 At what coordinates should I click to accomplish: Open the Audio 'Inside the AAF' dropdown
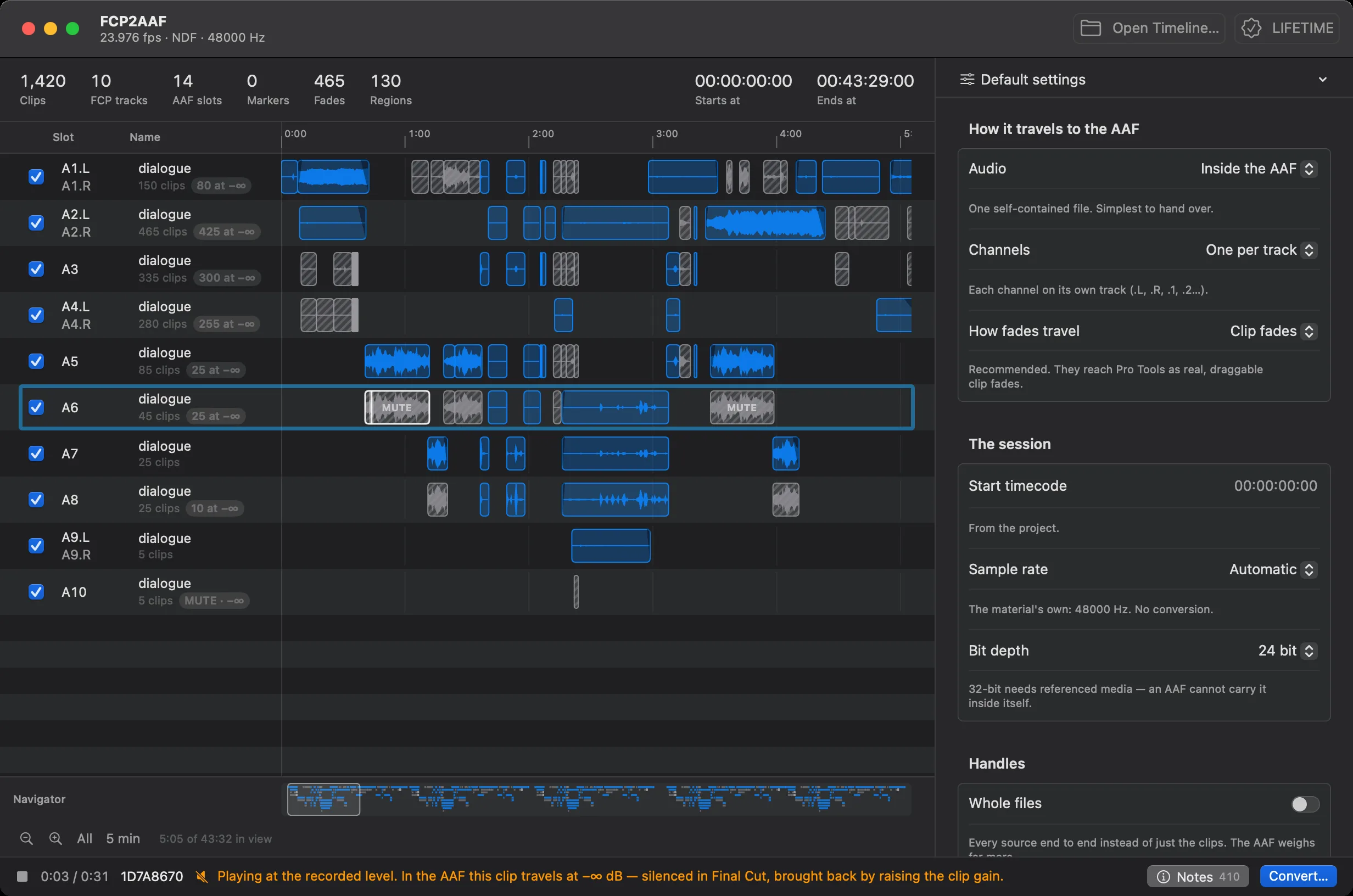(x=1258, y=169)
